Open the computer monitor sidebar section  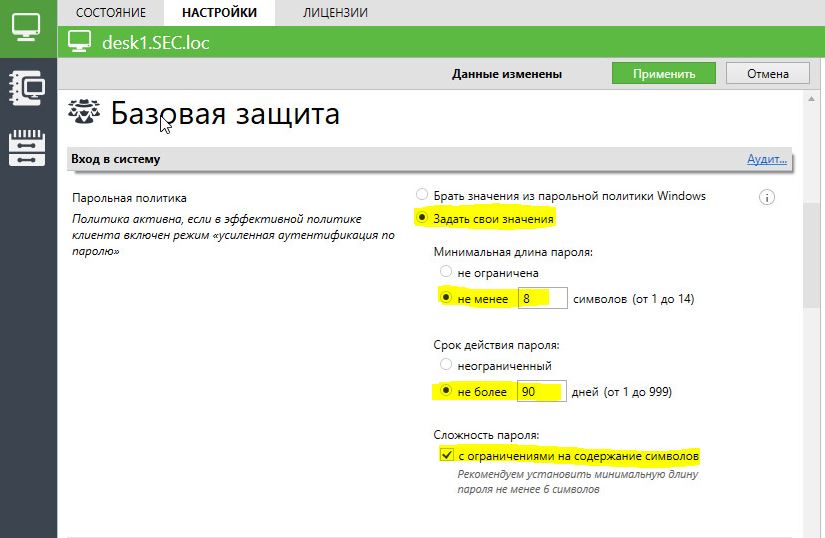click(x=26, y=27)
